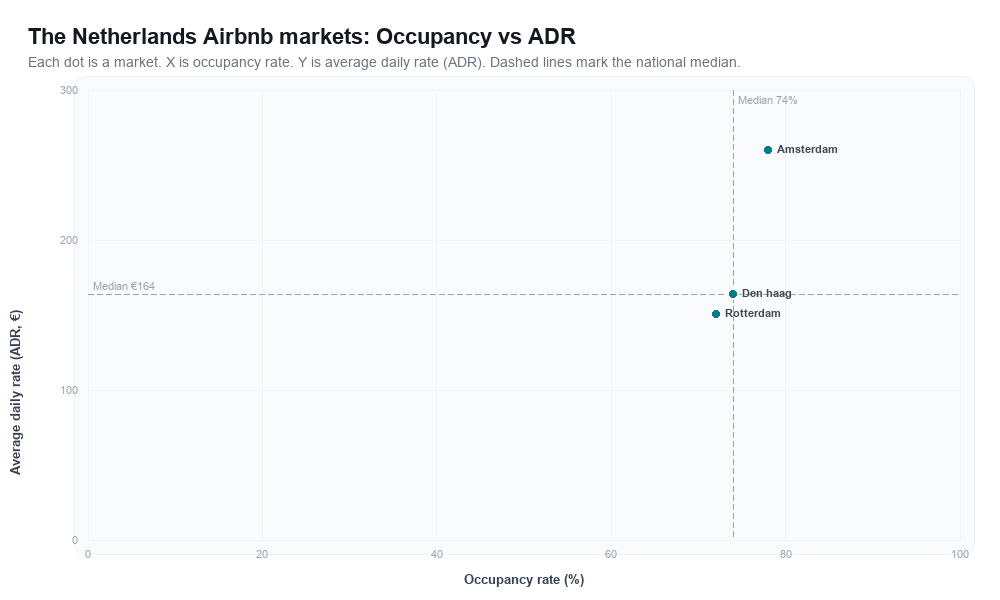Click the 'Median 74%' label
Screen dimensions: 1000x600
click(x=767, y=100)
